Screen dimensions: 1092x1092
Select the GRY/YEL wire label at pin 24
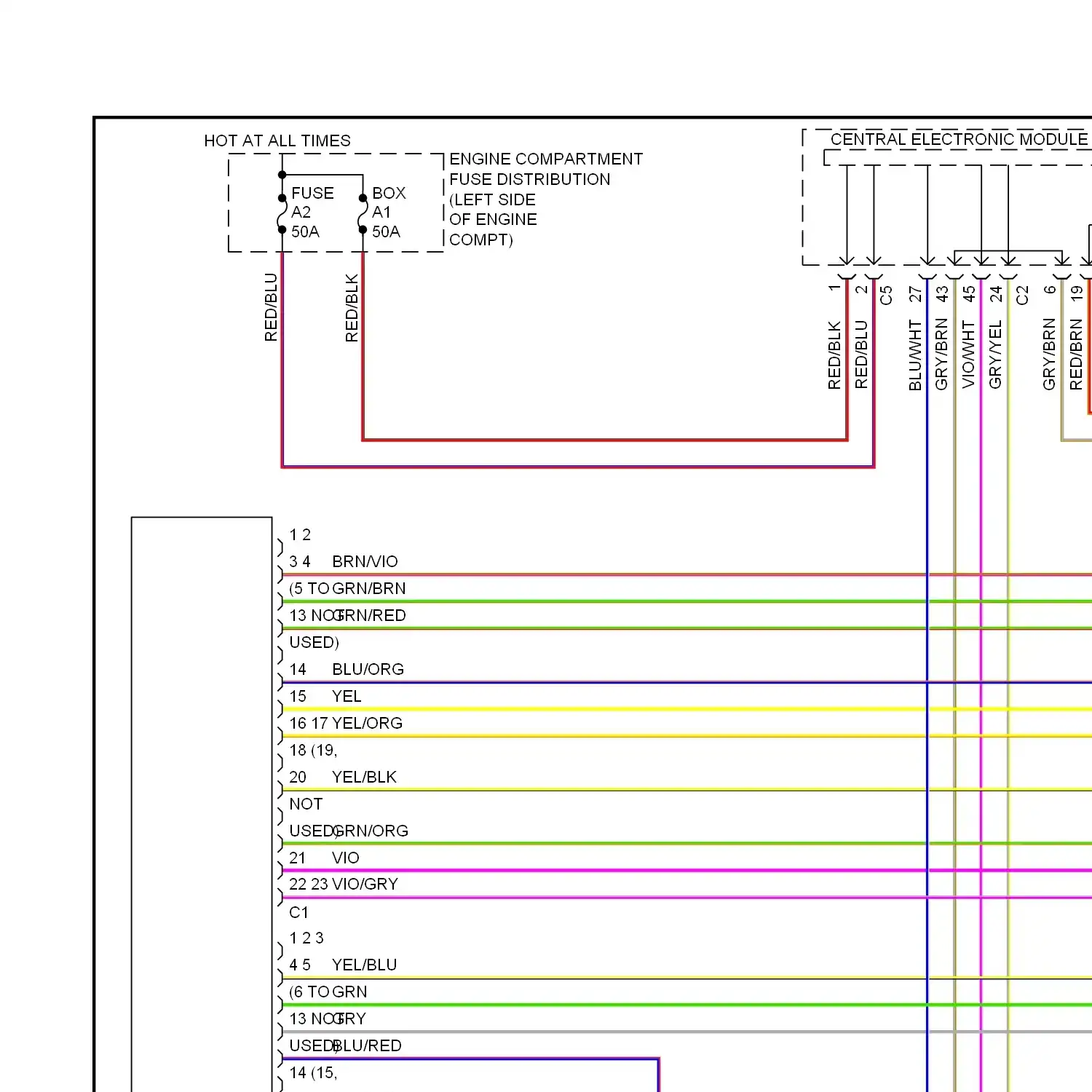click(x=995, y=354)
